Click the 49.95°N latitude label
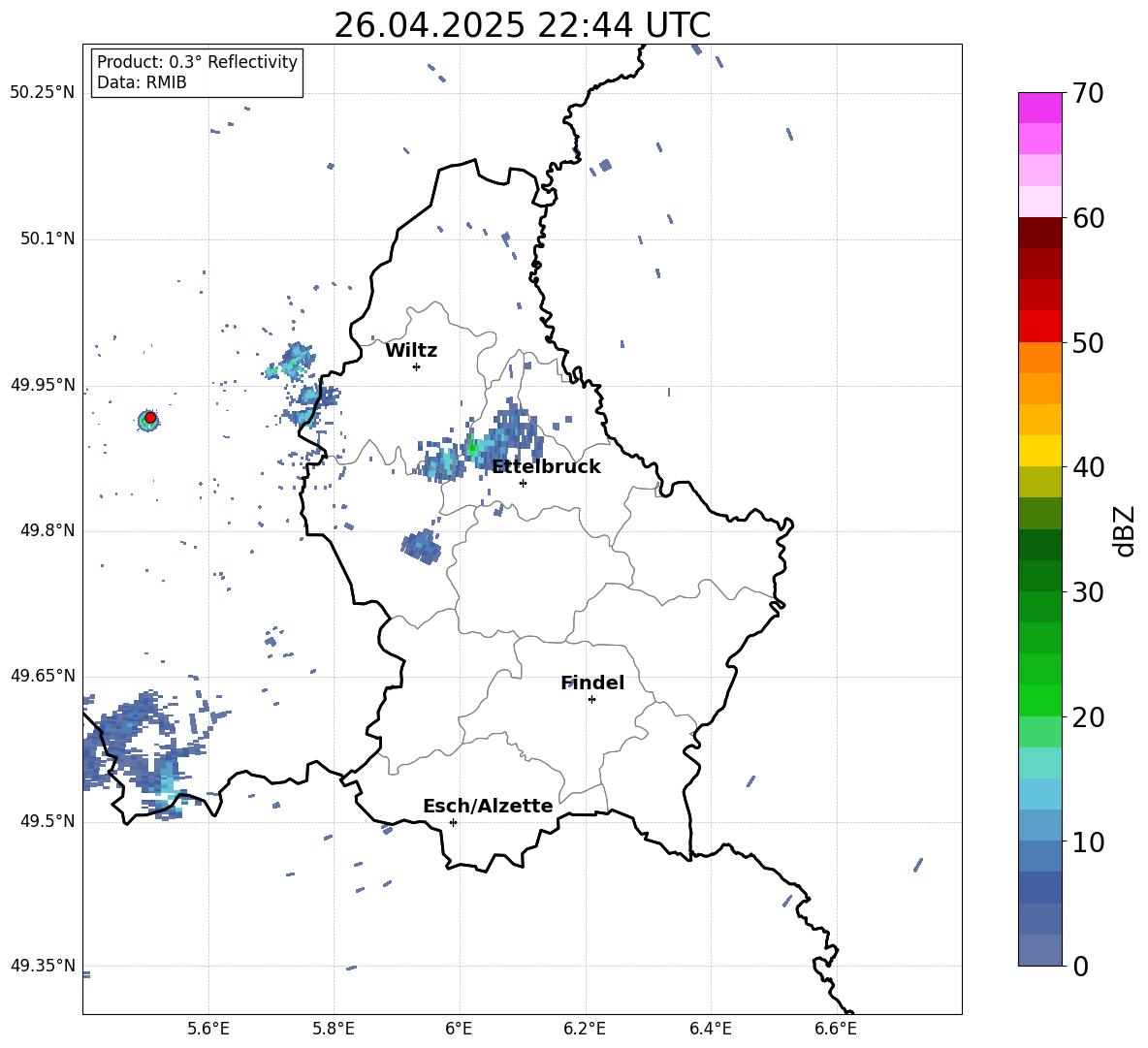Image resolution: width=1148 pixels, height=1048 pixels. coord(43,386)
